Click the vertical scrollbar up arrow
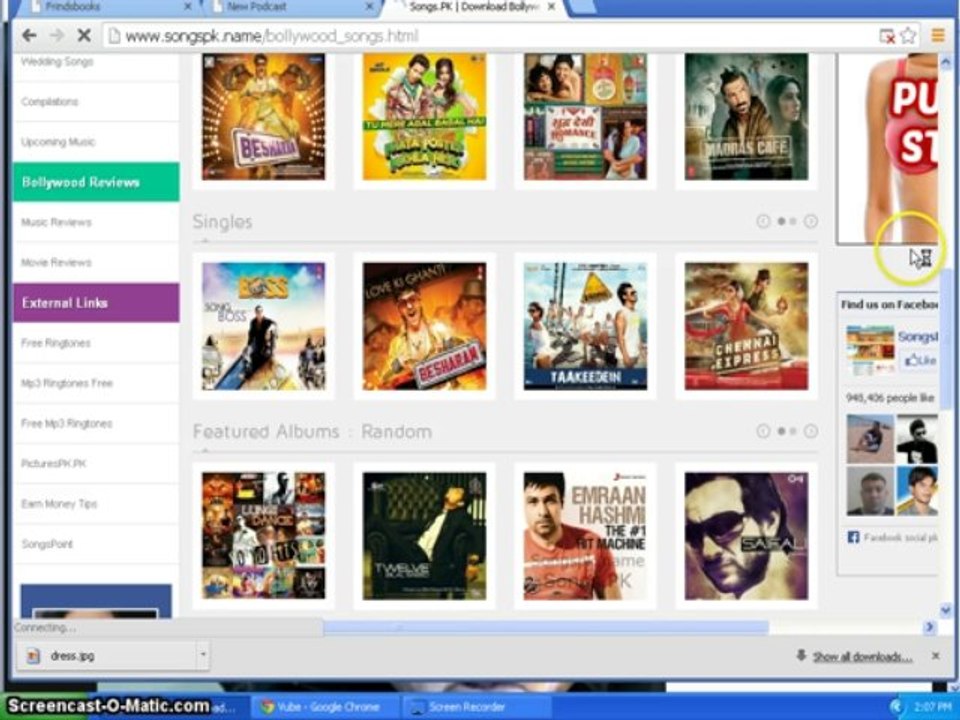 pyautogui.click(x=945, y=61)
